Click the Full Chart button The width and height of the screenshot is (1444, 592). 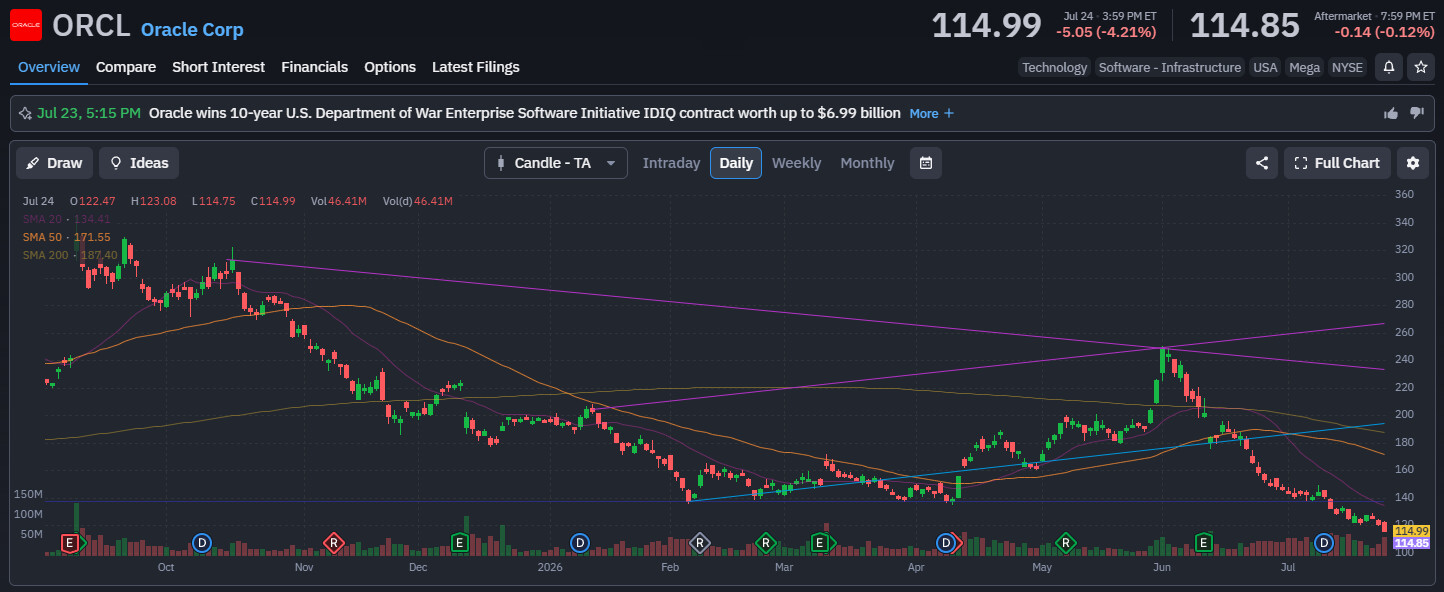[x=1337, y=163]
